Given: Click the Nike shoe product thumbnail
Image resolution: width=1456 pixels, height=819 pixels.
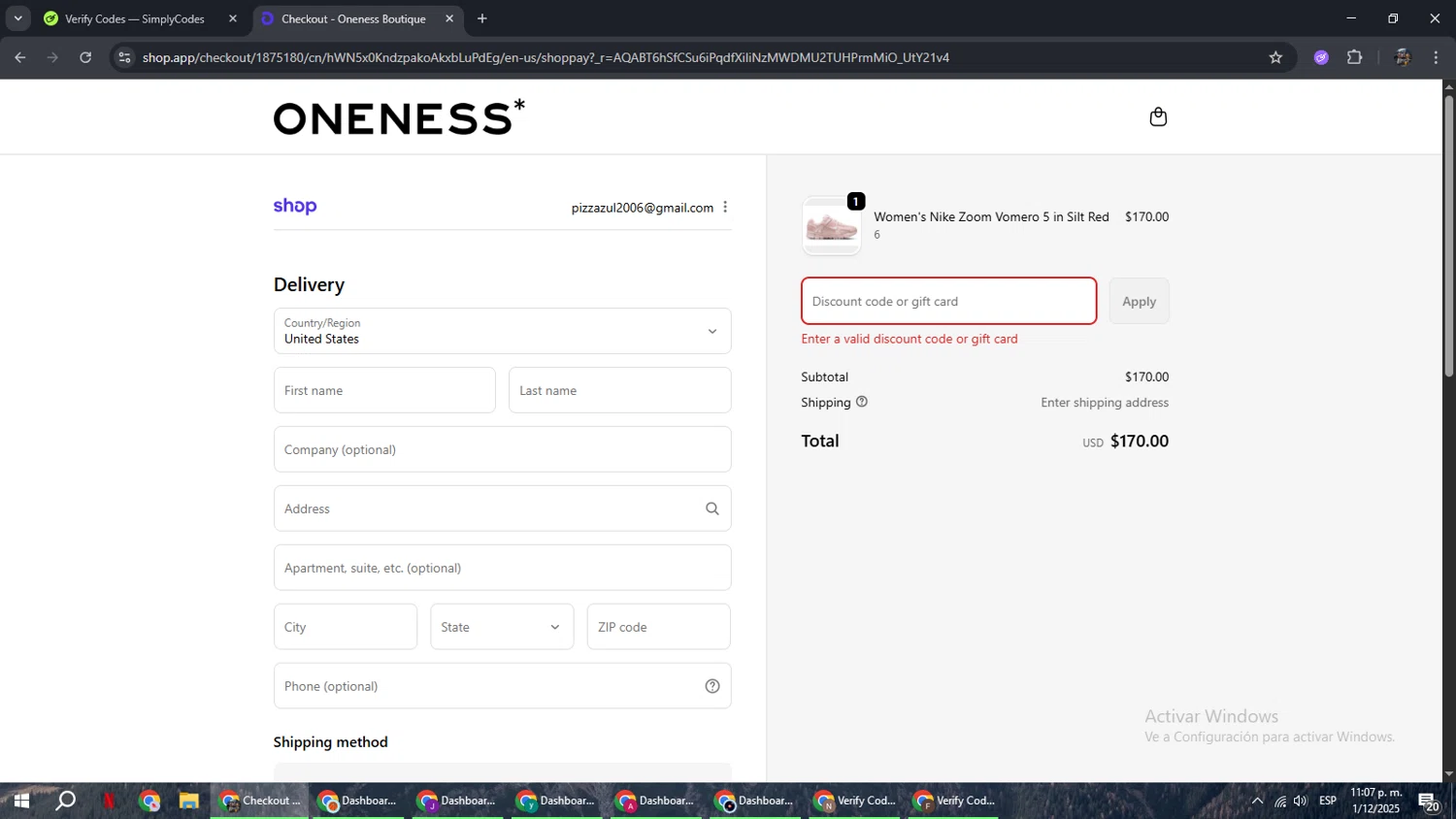Looking at the screenshot, I should click(x=832, y=226).
